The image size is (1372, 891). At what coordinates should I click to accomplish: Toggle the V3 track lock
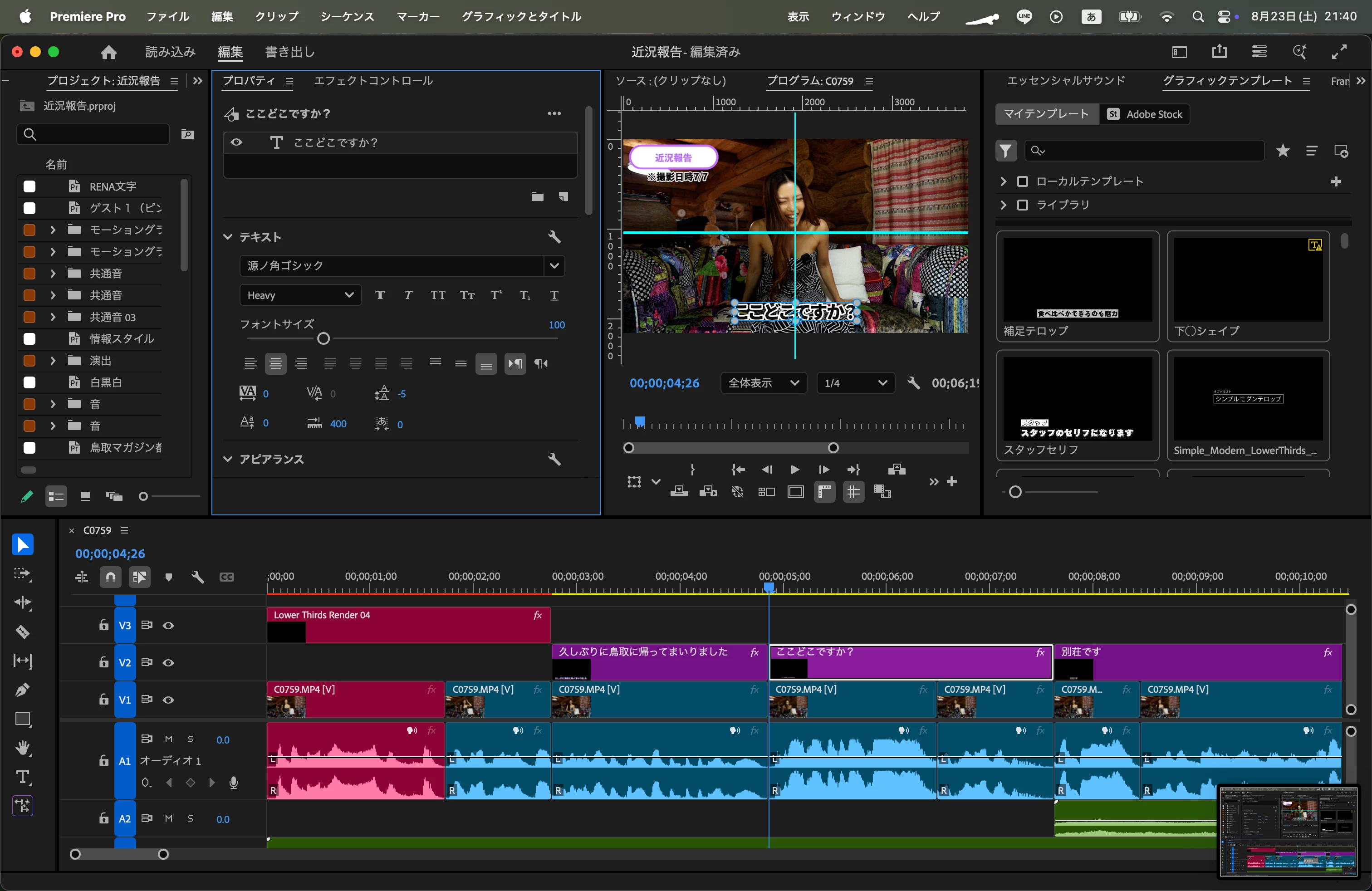pyautogui.click(x=104, y=625)
